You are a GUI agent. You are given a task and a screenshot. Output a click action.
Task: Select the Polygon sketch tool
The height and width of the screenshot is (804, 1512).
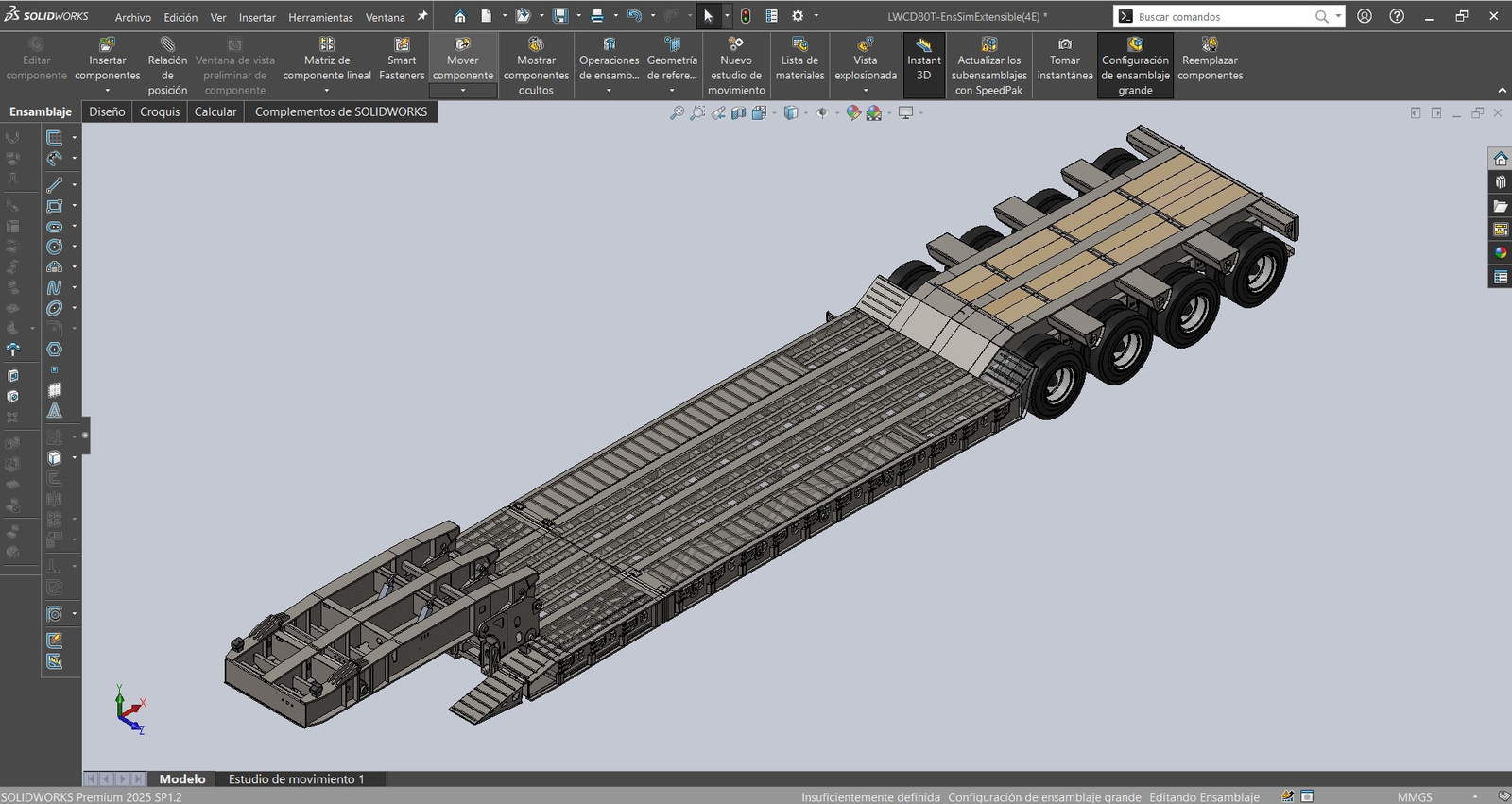click(55, 350)
